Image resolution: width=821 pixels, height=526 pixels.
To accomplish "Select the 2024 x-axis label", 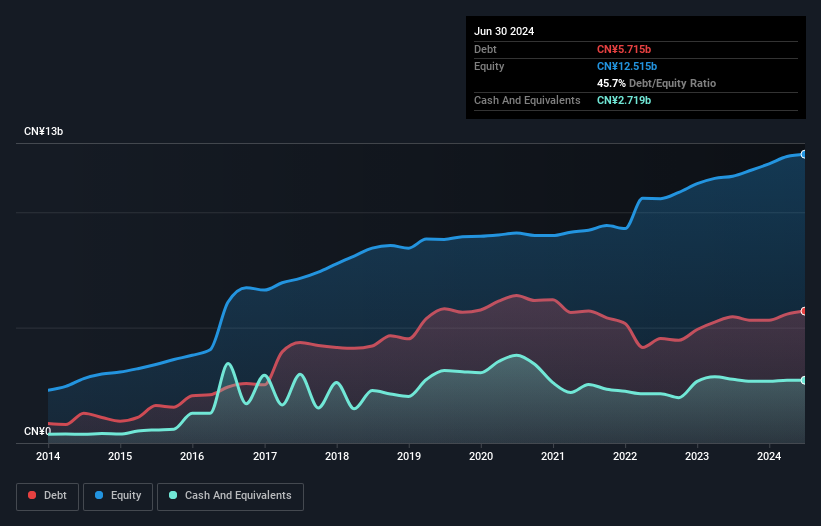I will coord(769,456).
